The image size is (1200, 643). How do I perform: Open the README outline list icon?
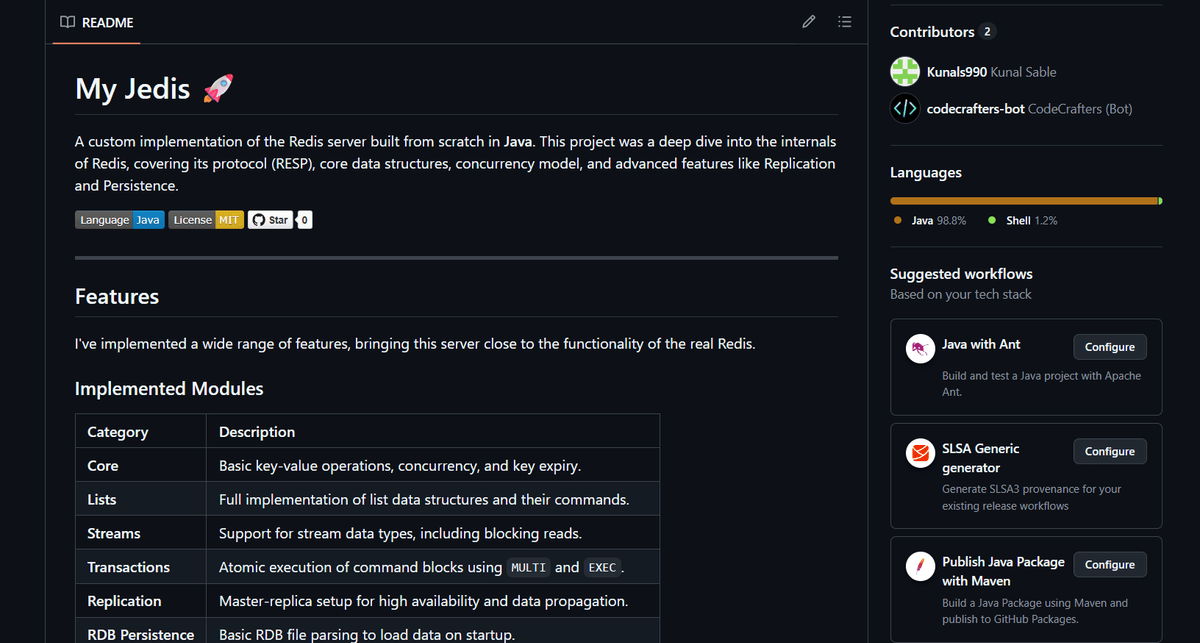click(844, 22)
